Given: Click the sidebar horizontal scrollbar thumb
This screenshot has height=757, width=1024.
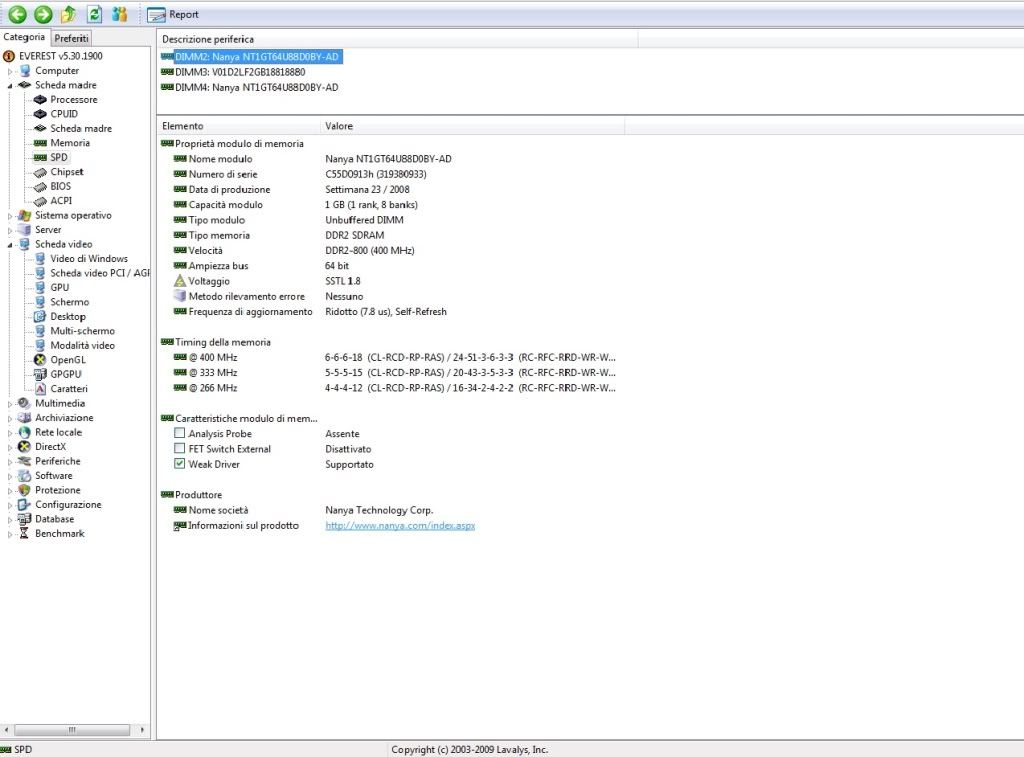Looking at the screenshot, I should click(72, 730).
